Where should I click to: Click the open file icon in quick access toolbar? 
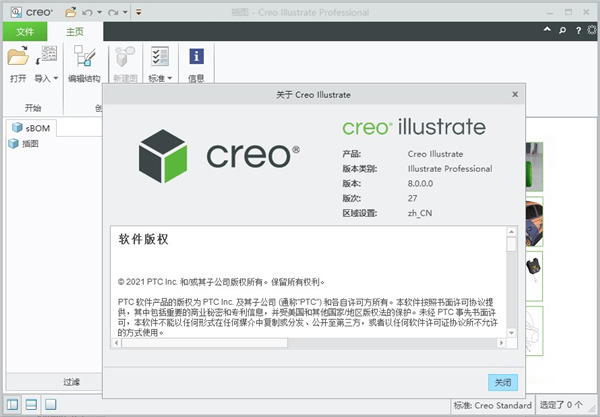[70, 12]
